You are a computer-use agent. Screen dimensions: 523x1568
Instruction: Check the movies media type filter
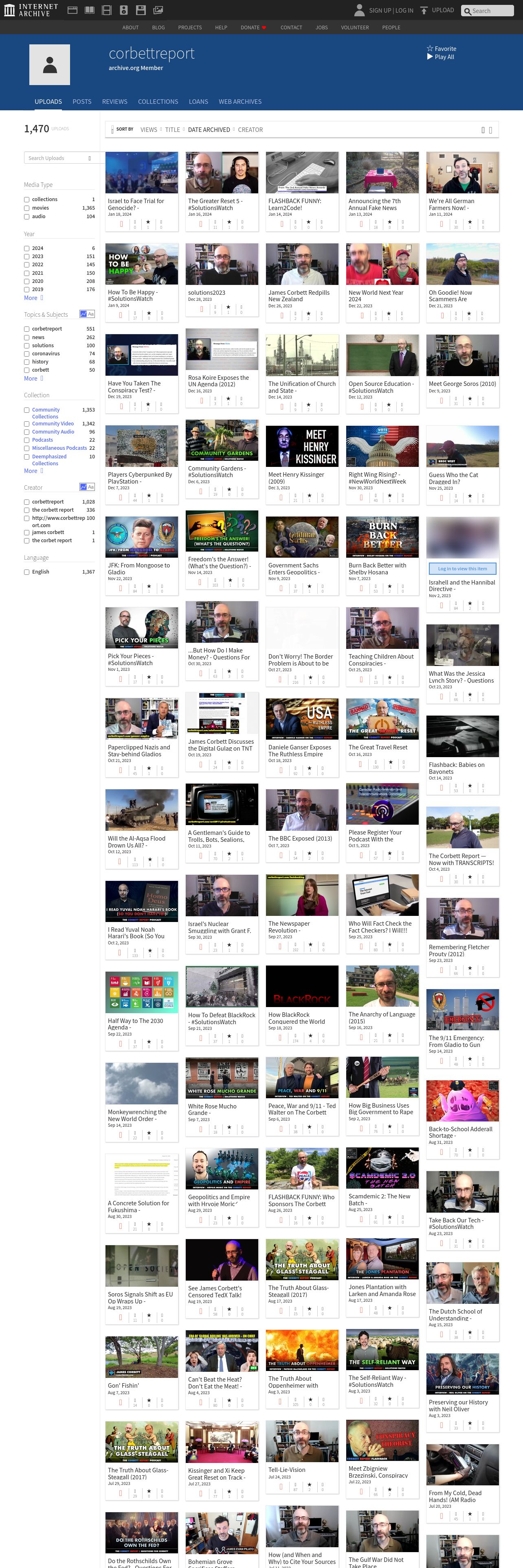27,208
